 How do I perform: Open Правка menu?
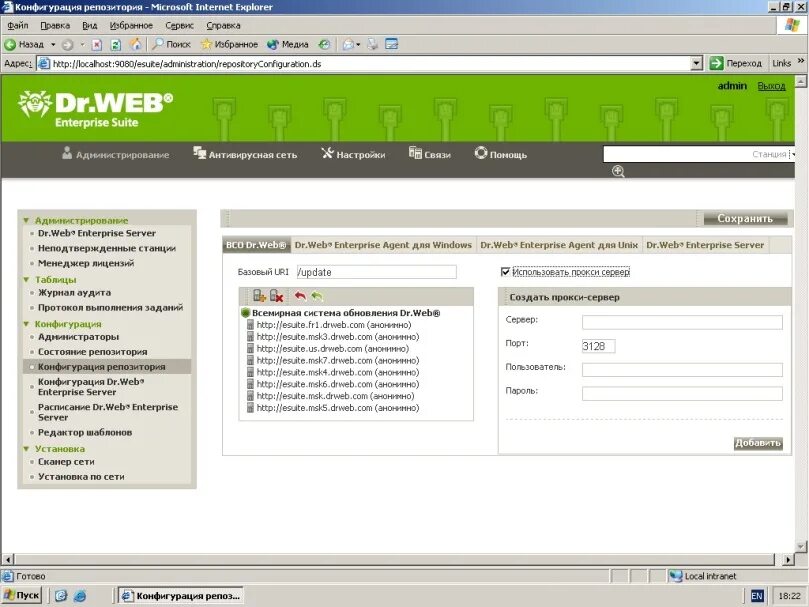pyautogui.click(x=55, y=25)
